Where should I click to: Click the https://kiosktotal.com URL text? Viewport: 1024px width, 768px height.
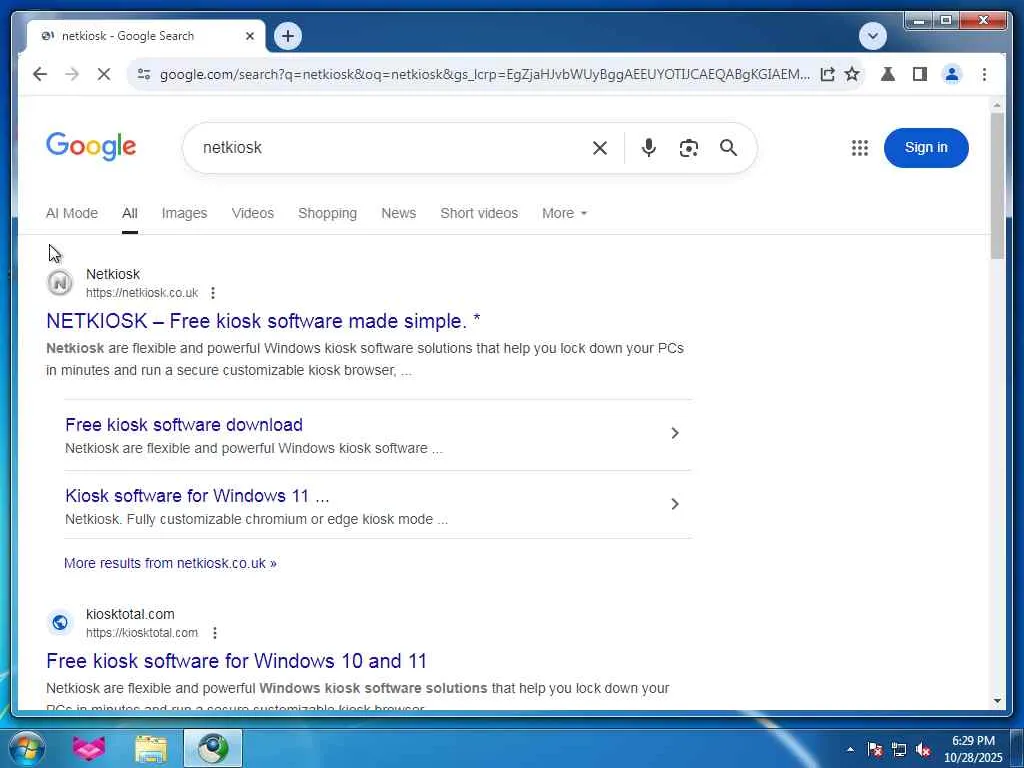142,633
